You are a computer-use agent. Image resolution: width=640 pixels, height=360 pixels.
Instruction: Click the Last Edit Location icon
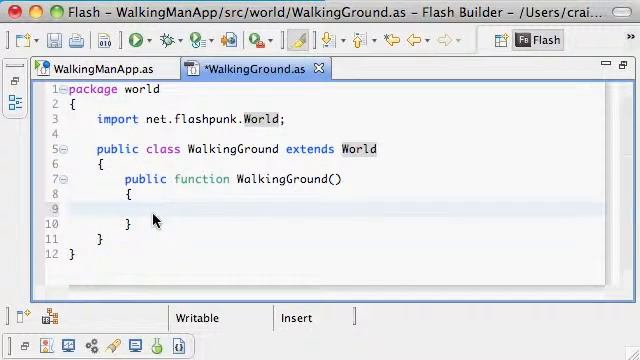392,40
